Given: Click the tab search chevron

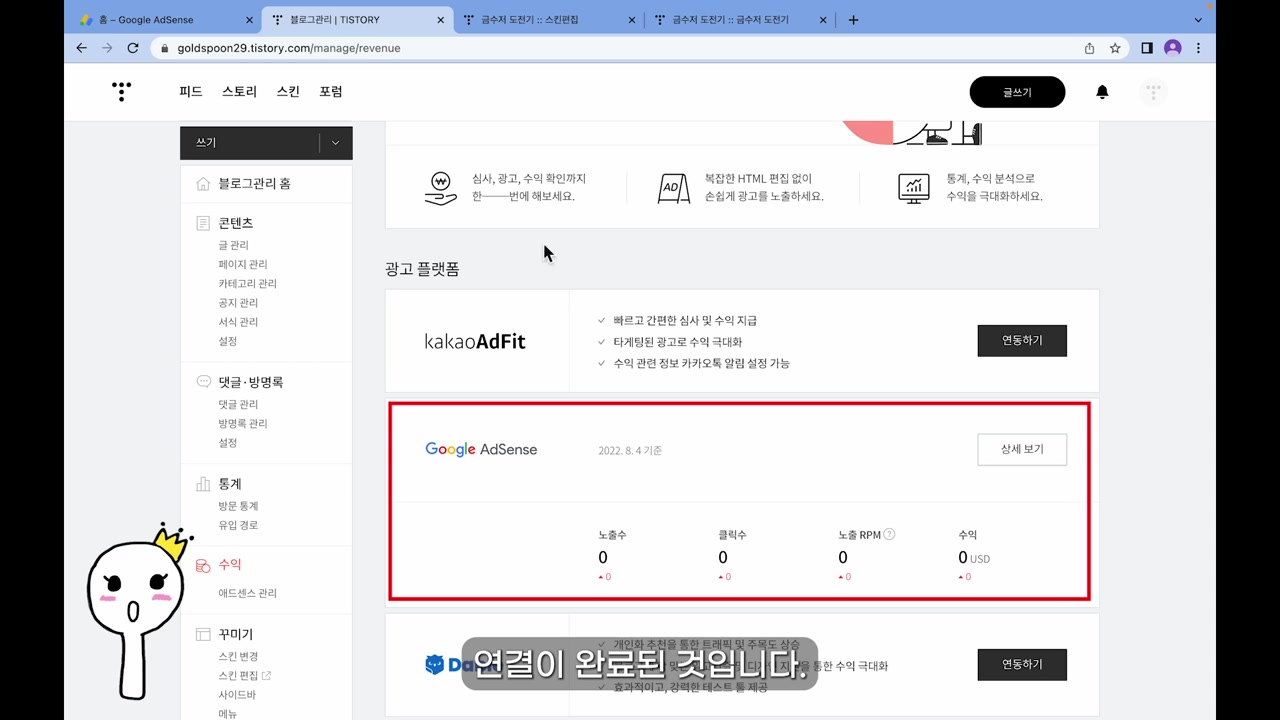Looking at the screenshot, I should 1198,20.
